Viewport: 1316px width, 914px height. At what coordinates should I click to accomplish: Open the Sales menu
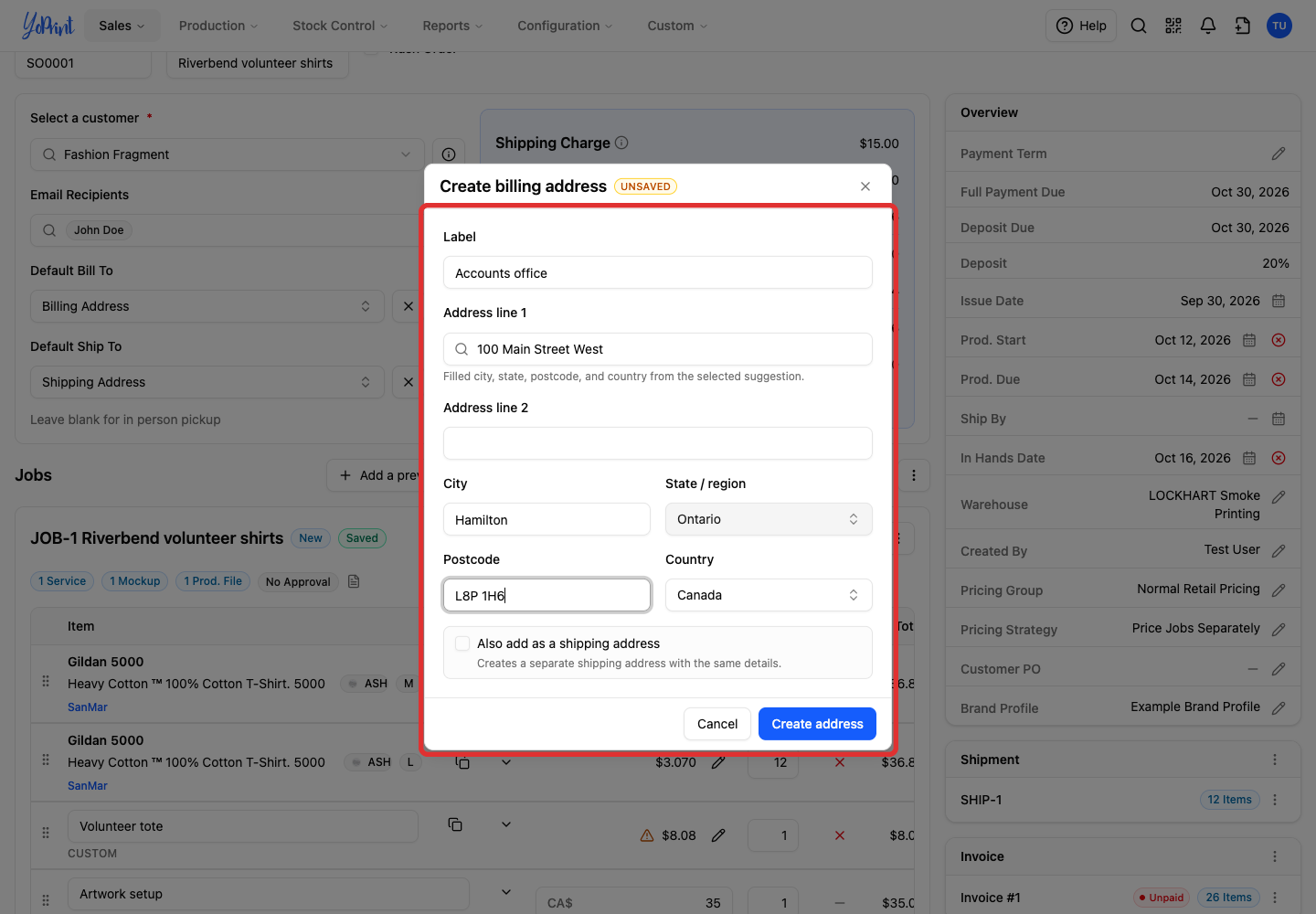point(122,26)
